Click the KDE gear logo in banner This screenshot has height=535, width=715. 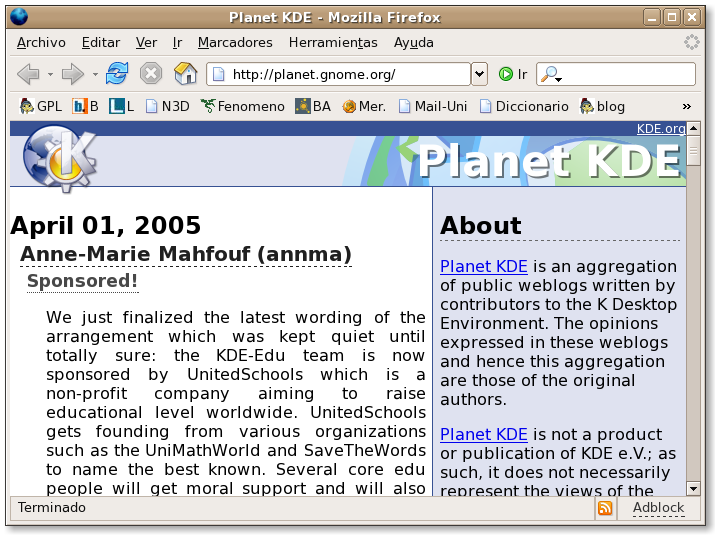click(x=58, y=156)
